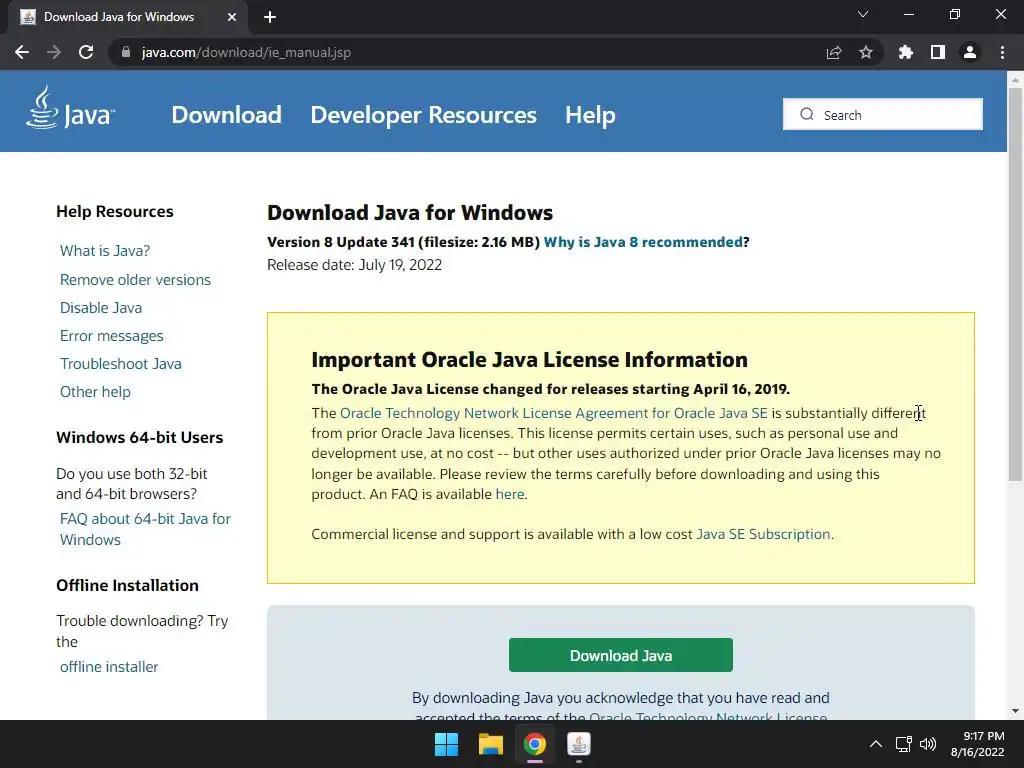The height and width of the screenshot is (768, 1024).
Task: Expand Chrome tab search dropdown arrow
Action: click(x=863, y=14)
